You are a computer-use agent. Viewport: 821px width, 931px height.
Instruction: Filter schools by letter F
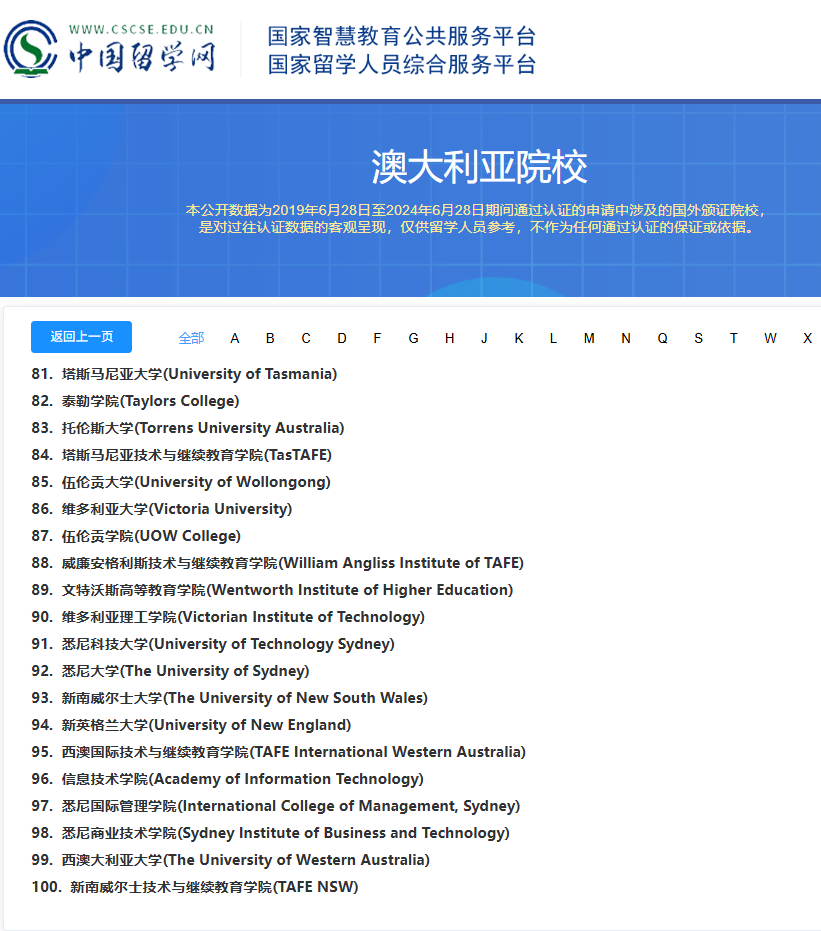pos(377,338)
